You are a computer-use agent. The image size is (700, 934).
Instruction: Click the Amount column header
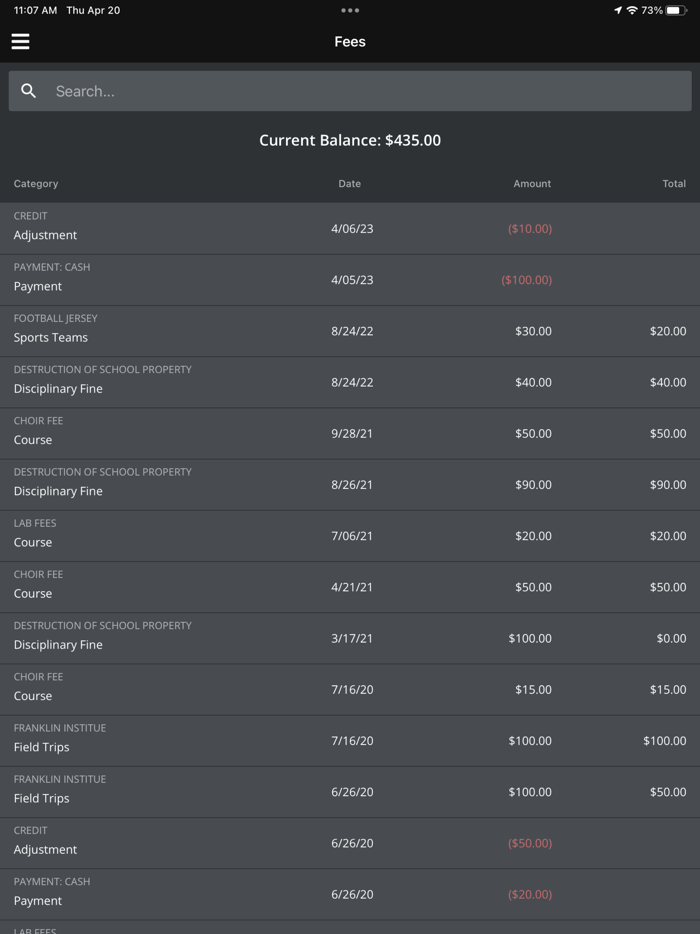tap(532, 184)
